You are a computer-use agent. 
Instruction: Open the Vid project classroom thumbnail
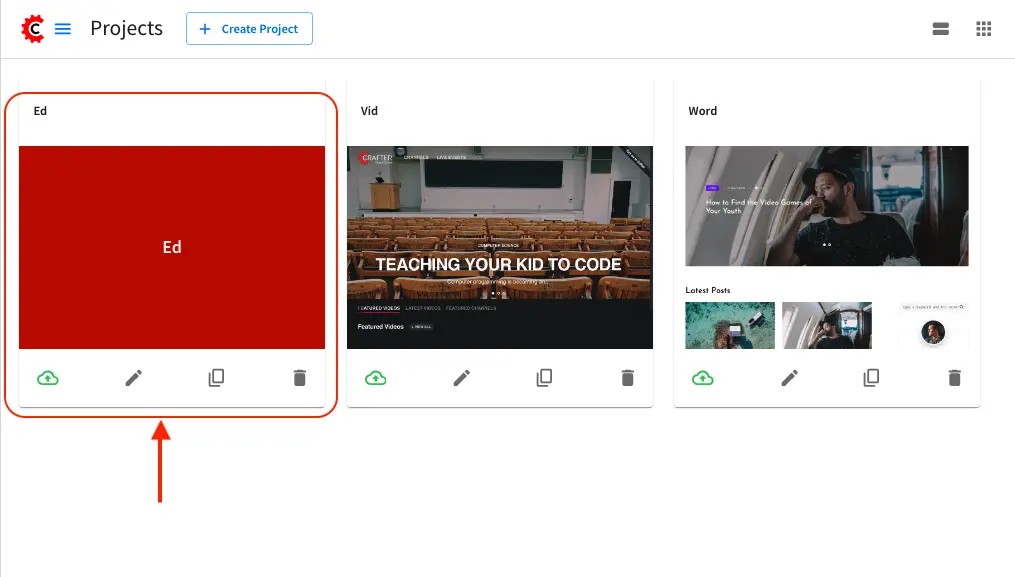[x=500, y=247]
